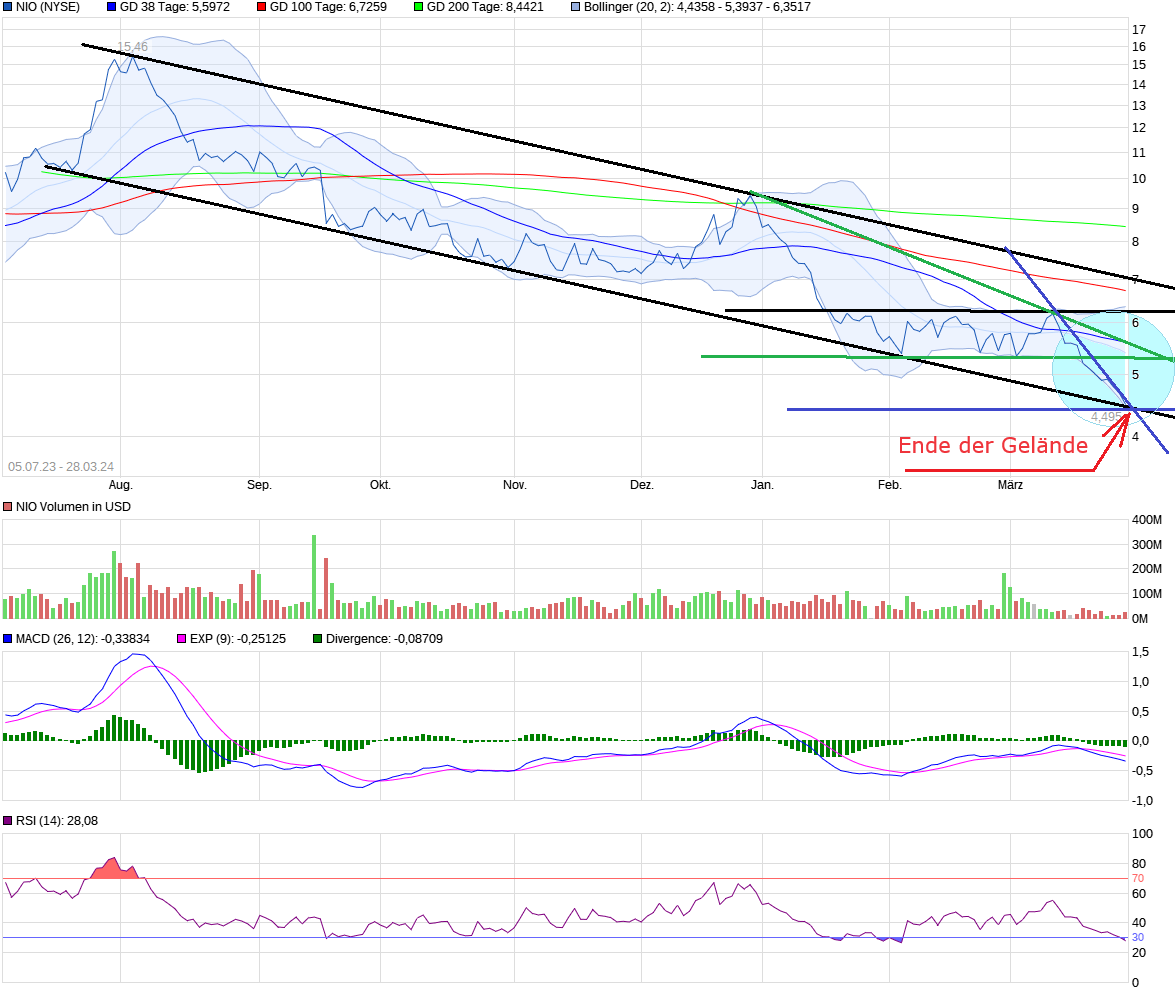Click the red 70 RSI threshold label
This screenshot has height=994, width=1175.
pyautogui.click(x=1137, y=878)
